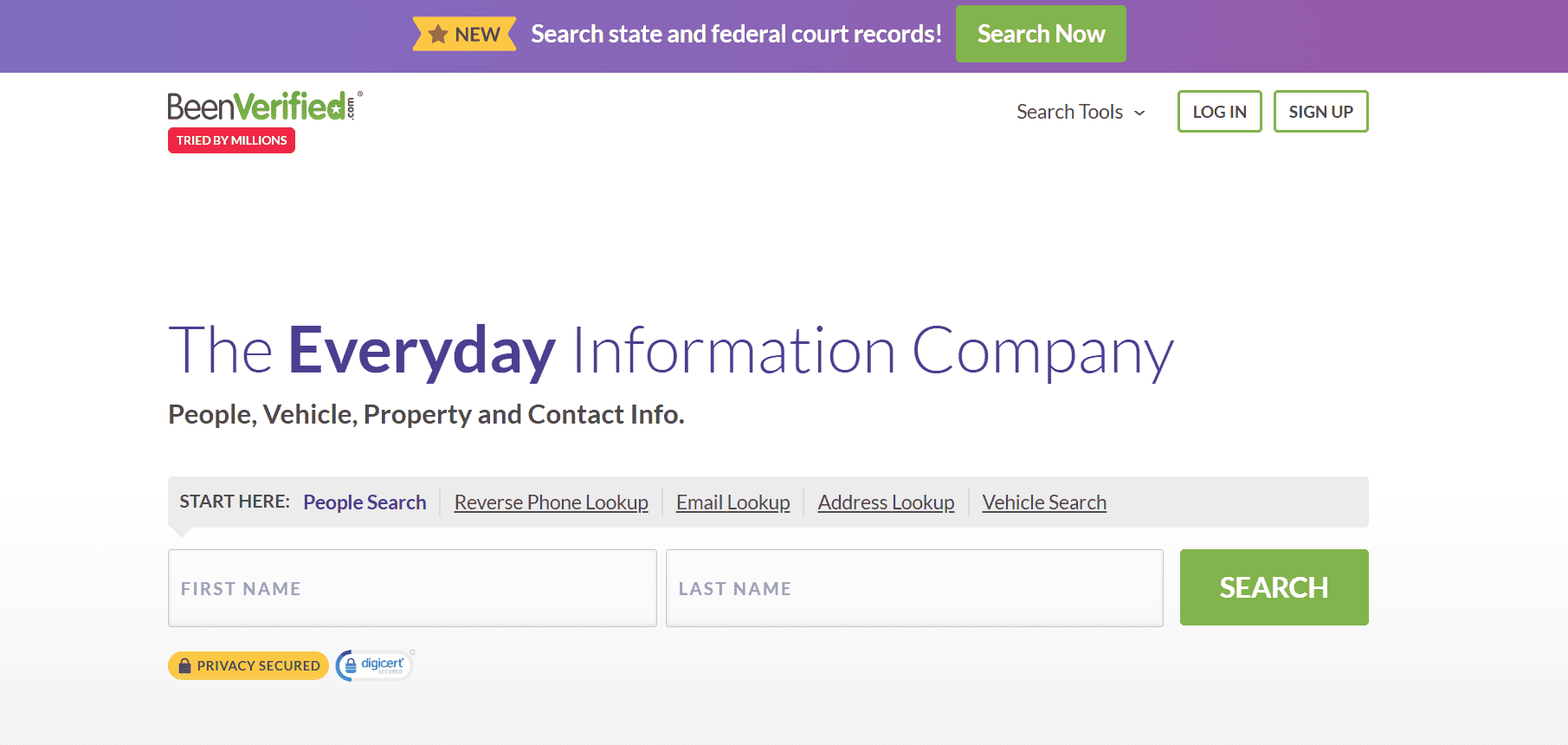The height and width of the screenshot is (745, 1568).
Task: Open the DigiCert secured seal
Action: (375, 665)
